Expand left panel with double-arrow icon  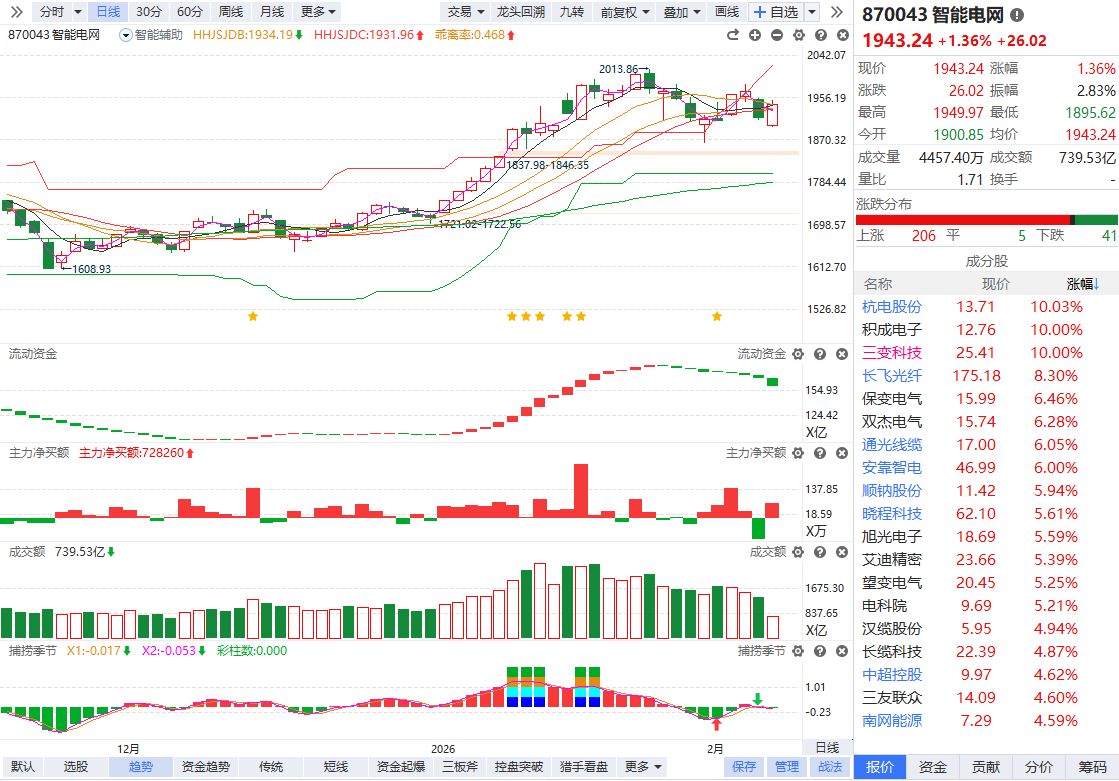[x=15, y=12]
